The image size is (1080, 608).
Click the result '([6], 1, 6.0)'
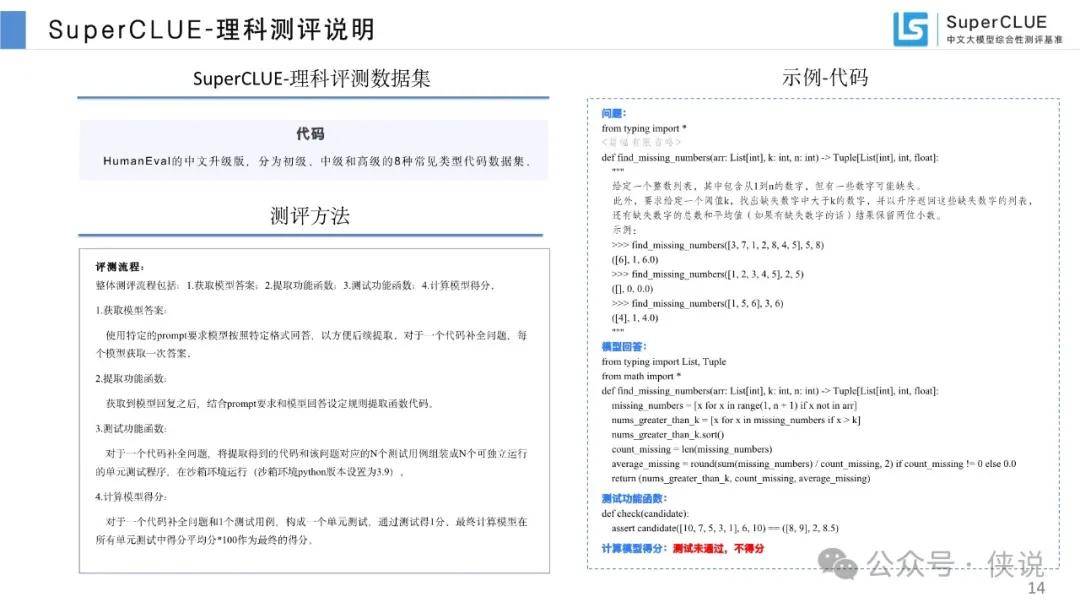pos(635,260)
